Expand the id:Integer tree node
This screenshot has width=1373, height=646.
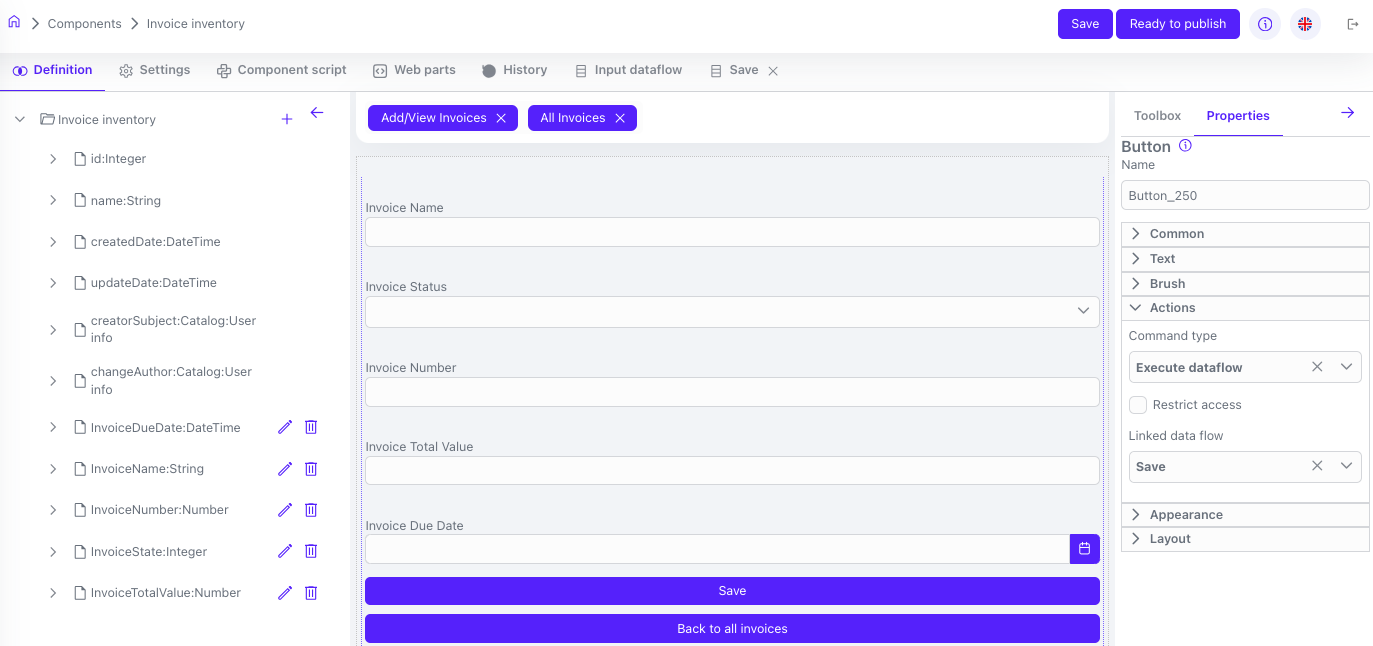pos(53,159)
